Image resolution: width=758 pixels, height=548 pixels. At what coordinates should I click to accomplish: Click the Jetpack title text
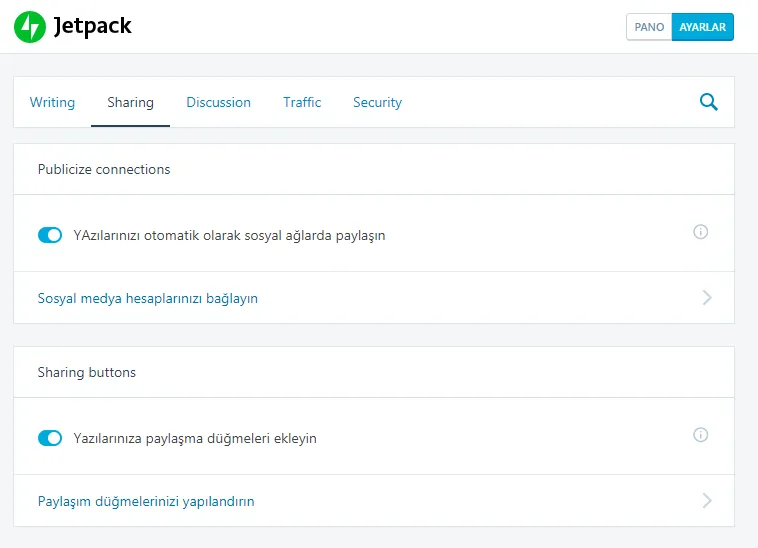(92, 26)
